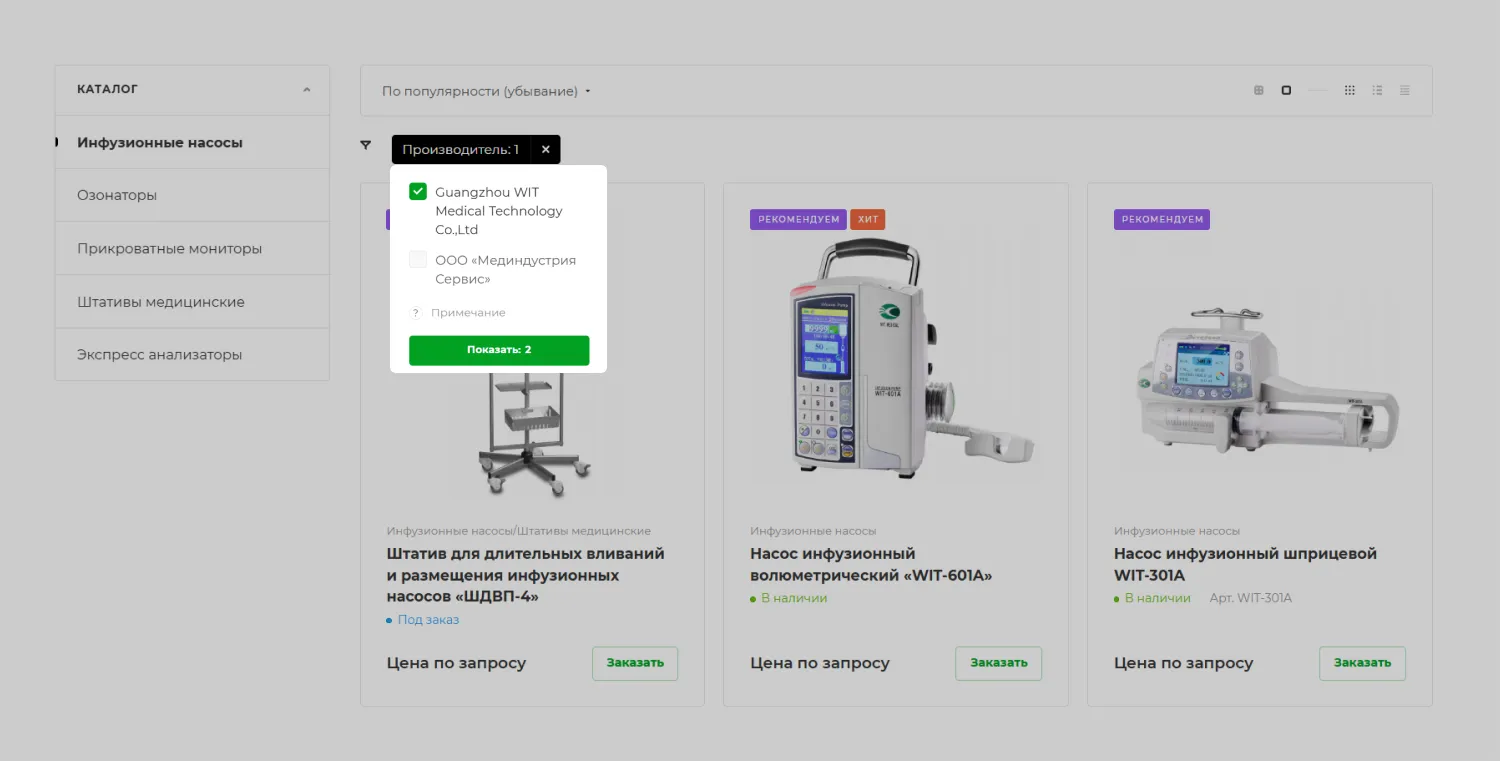Screen dimensions: 1500x761
Task: Uncheck Guangzhou WIT Medical Technology checkbox
Action: (x=418, y=192)
